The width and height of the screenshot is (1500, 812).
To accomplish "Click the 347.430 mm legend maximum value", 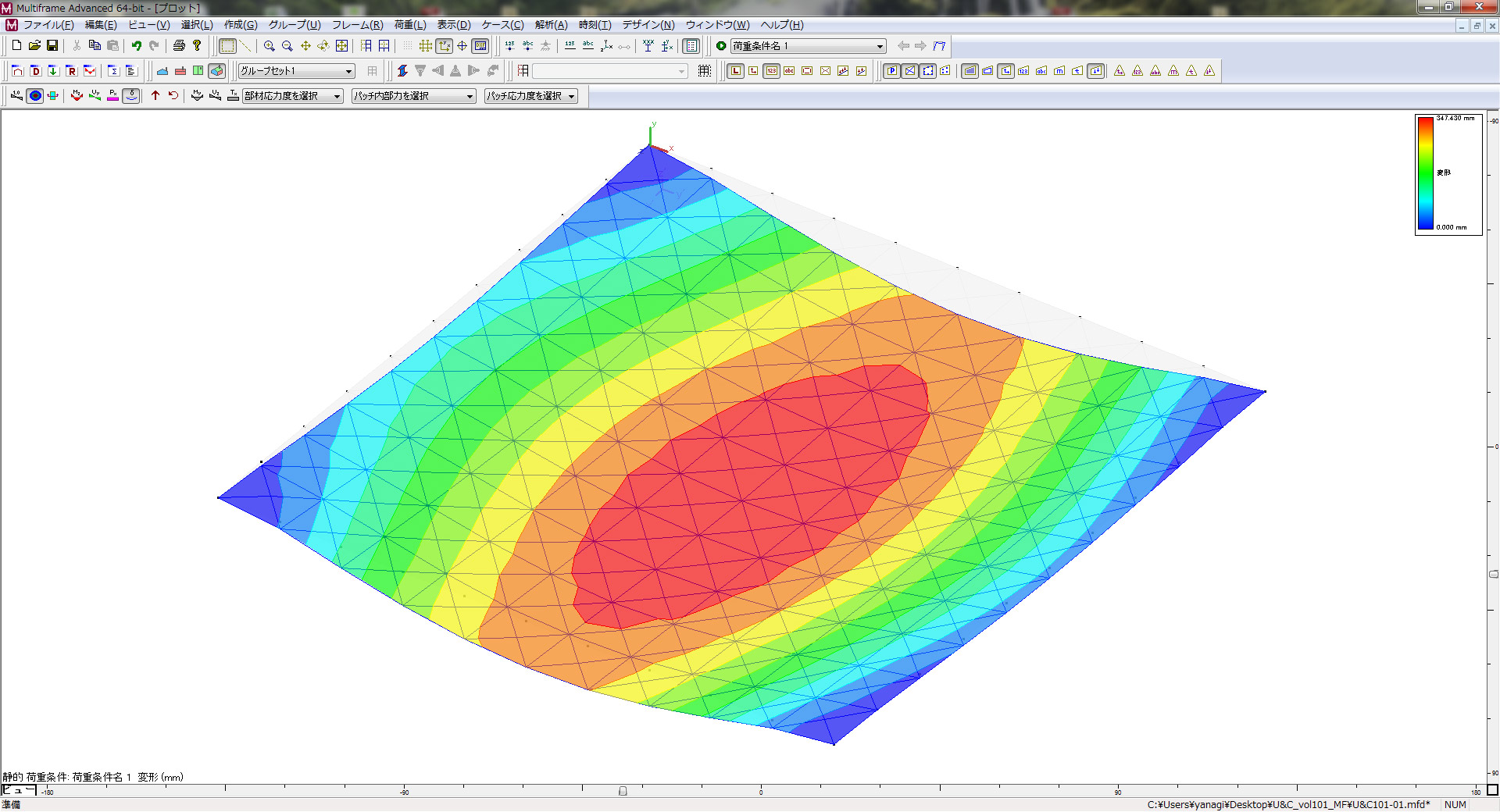I will 1455,118.
